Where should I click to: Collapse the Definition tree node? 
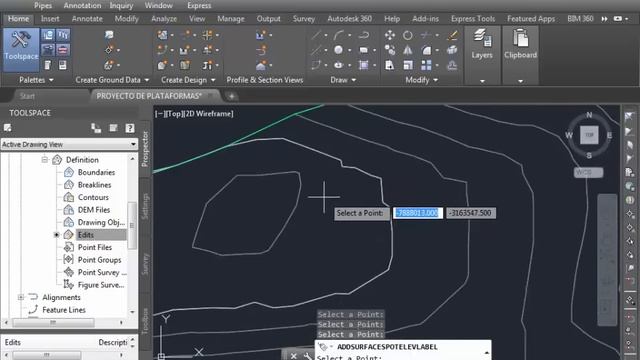click(x=44, y=160)
